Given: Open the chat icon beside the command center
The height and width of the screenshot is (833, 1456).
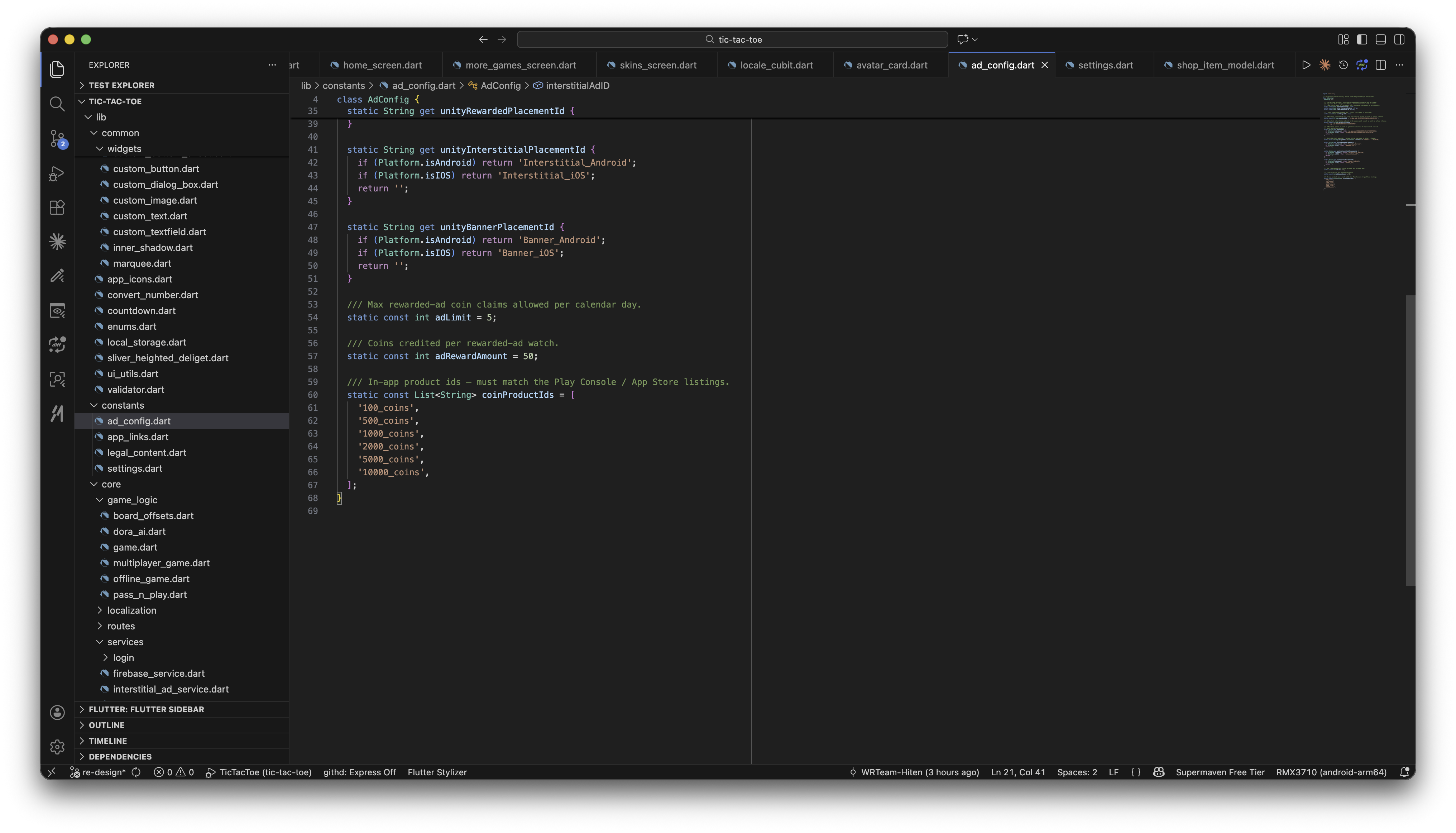Looking at the screenshot, I should (963, 39).
